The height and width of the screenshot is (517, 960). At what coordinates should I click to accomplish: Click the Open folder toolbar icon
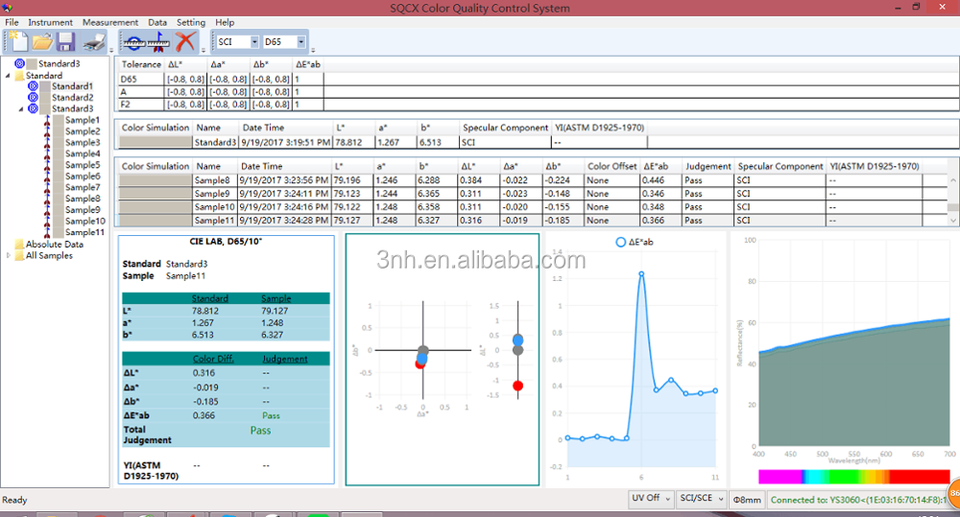pos(42,42)
